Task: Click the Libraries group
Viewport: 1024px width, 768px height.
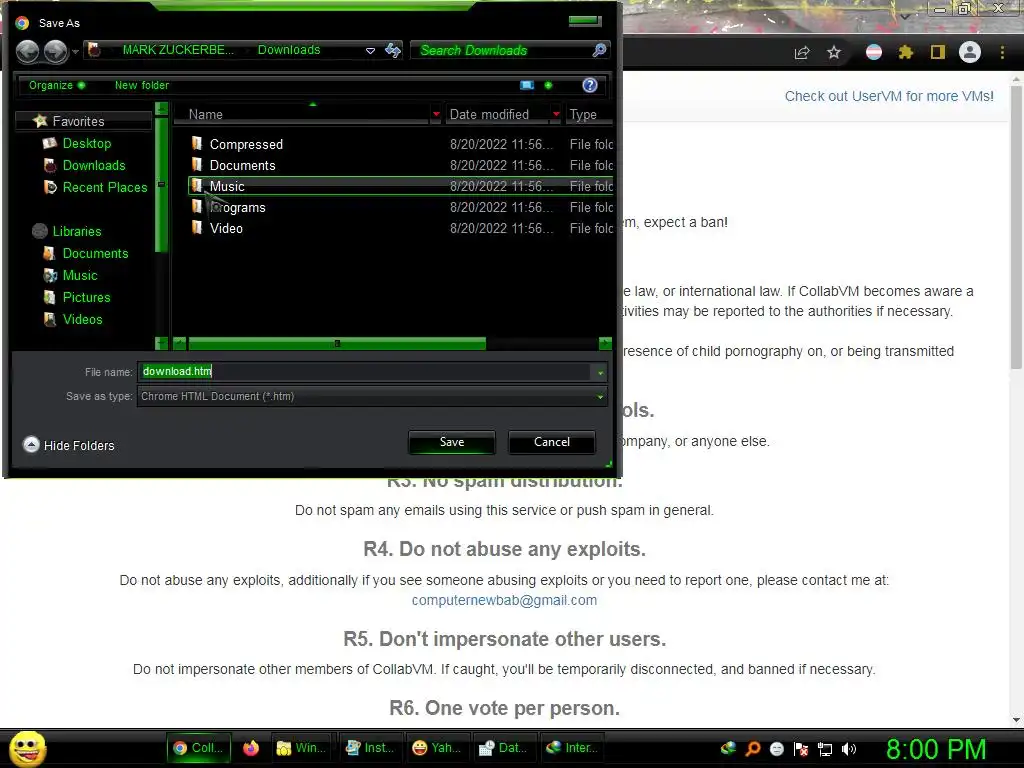Action: tap(66, 231)
